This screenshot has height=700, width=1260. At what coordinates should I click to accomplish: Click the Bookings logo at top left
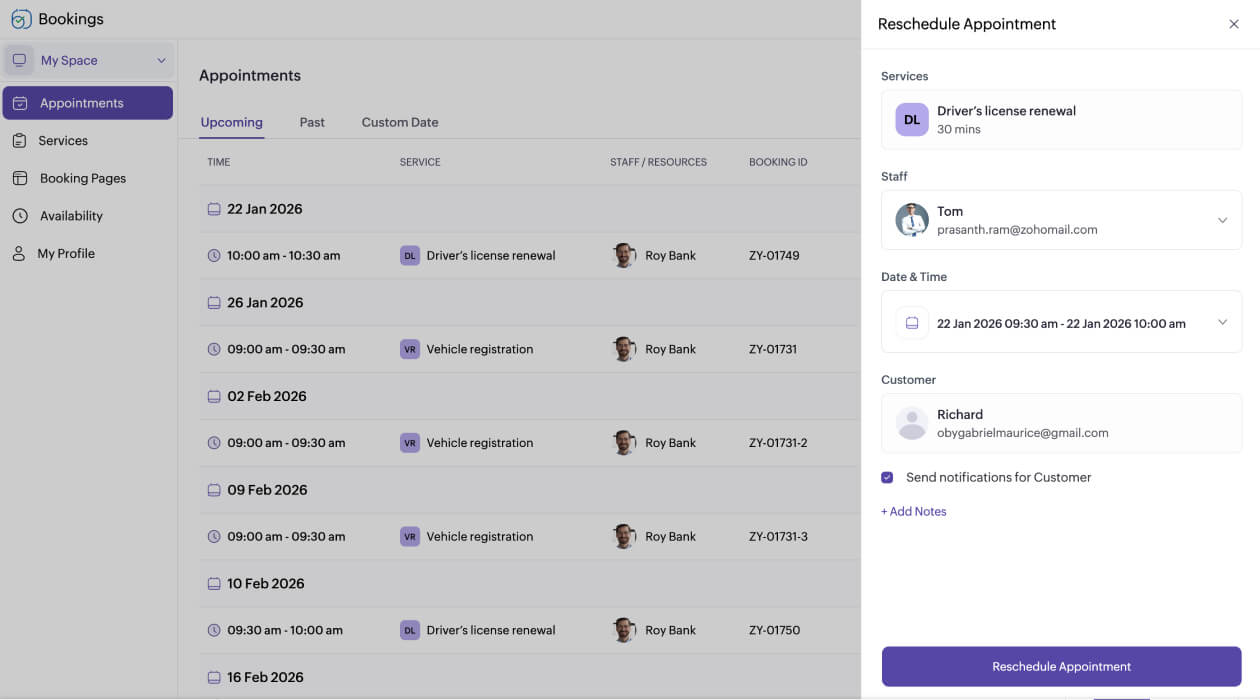(x=21, y=18)
